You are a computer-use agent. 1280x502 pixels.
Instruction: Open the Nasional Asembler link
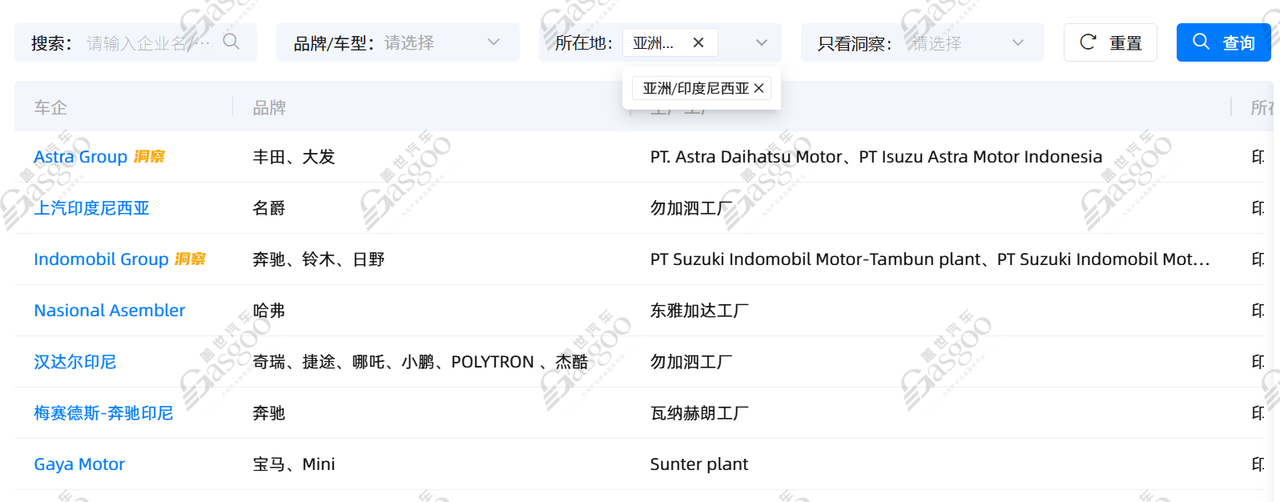coord(109,310)
